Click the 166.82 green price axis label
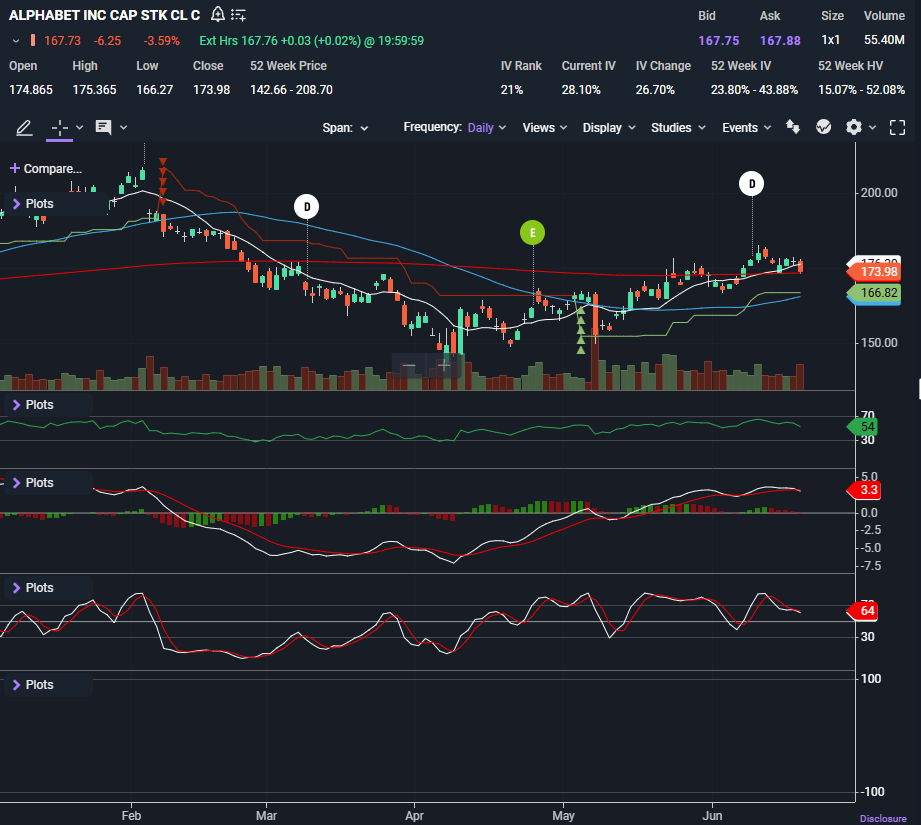The height and width of the screenshot is (825, 921). click(x=874, y=293)
